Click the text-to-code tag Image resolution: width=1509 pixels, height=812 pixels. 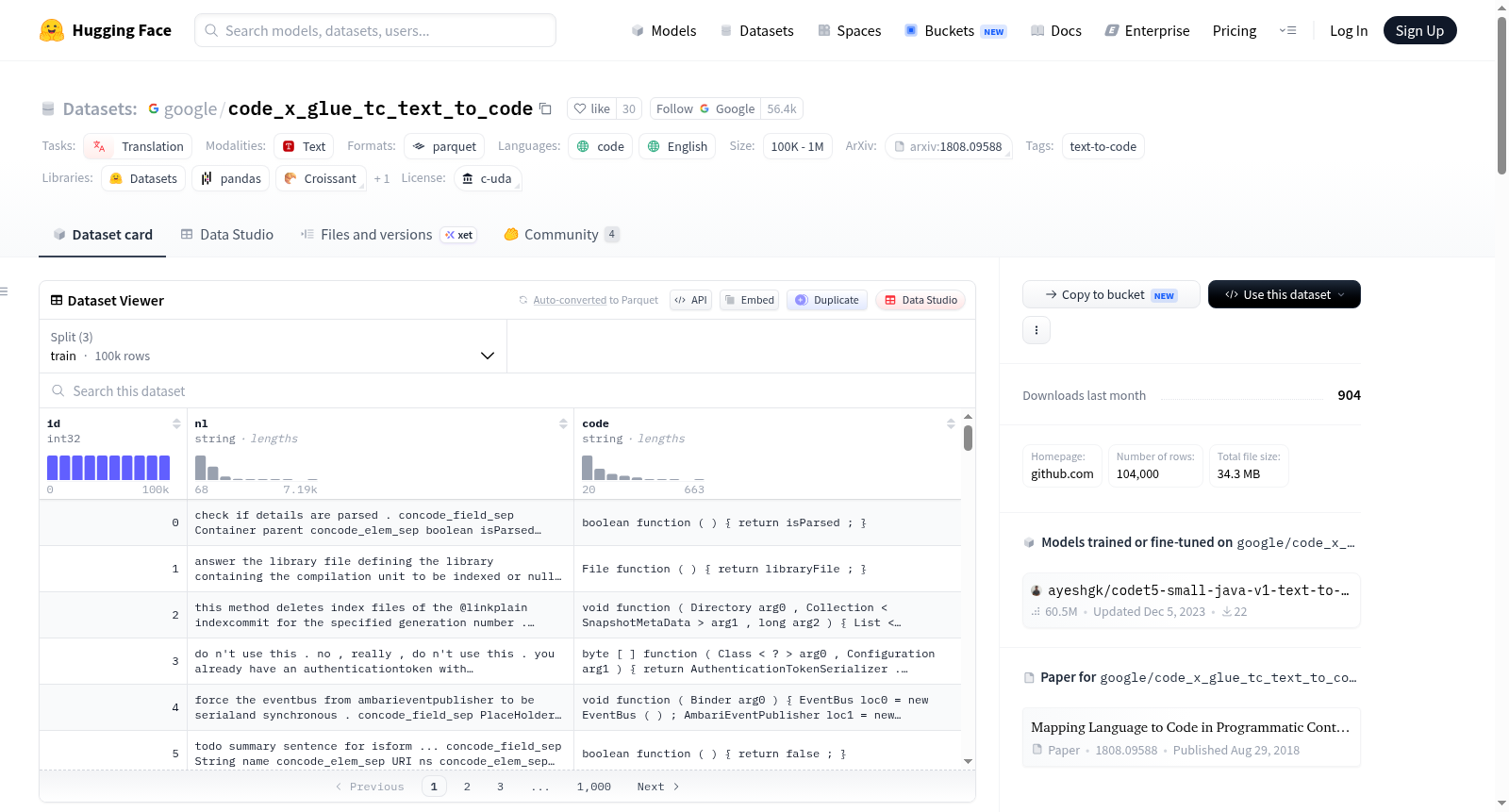coord(1103,146)
